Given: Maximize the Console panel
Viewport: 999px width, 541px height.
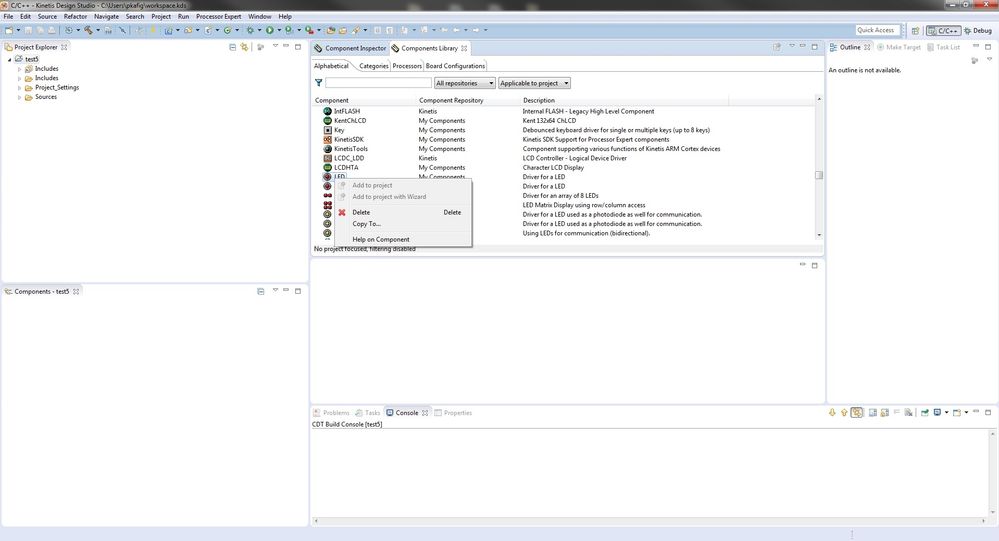Looking at the screenshot, I should tap(988, 412).
